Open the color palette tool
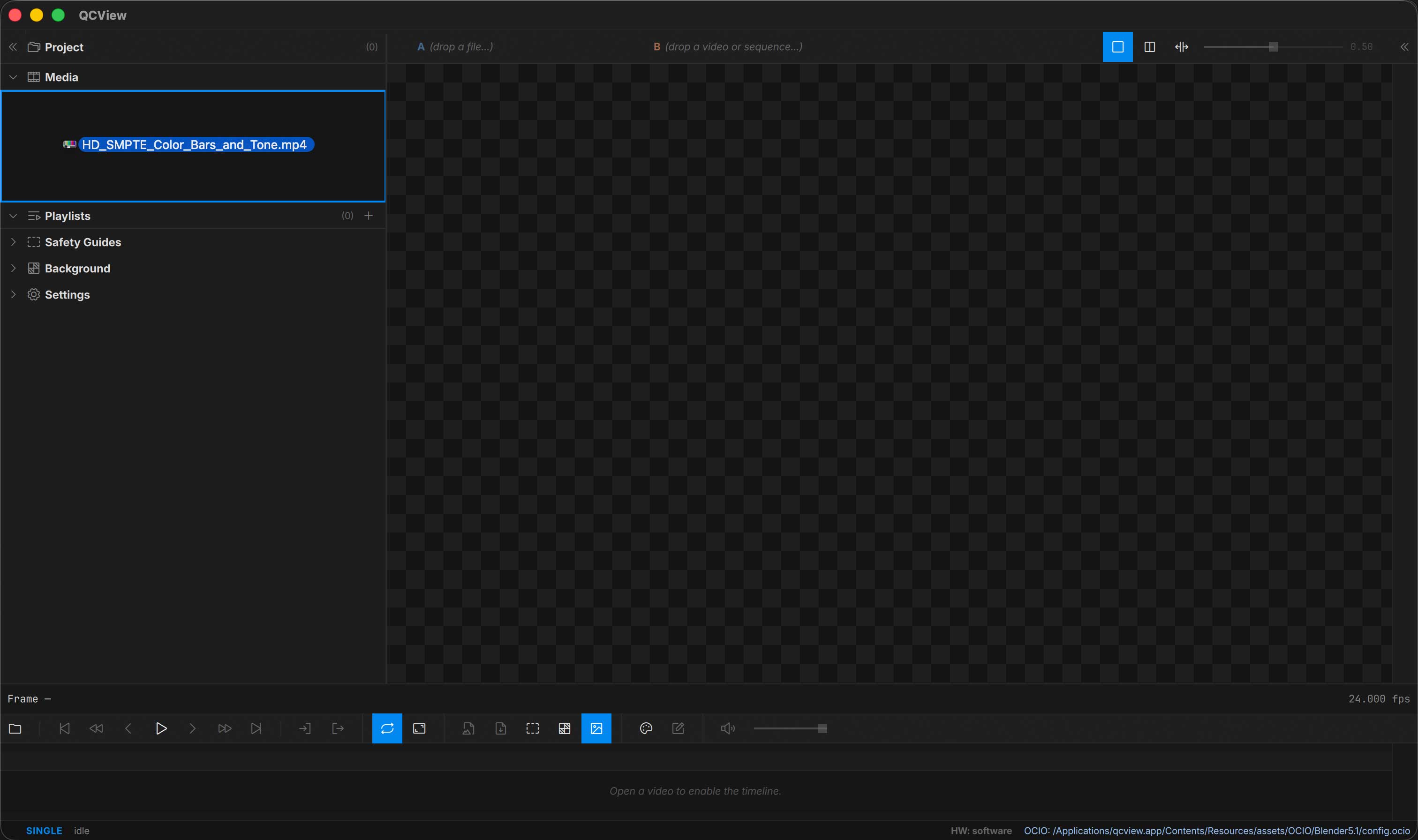Image resolution: width=1418 pixels, height=840 pixels. (646, 728)
